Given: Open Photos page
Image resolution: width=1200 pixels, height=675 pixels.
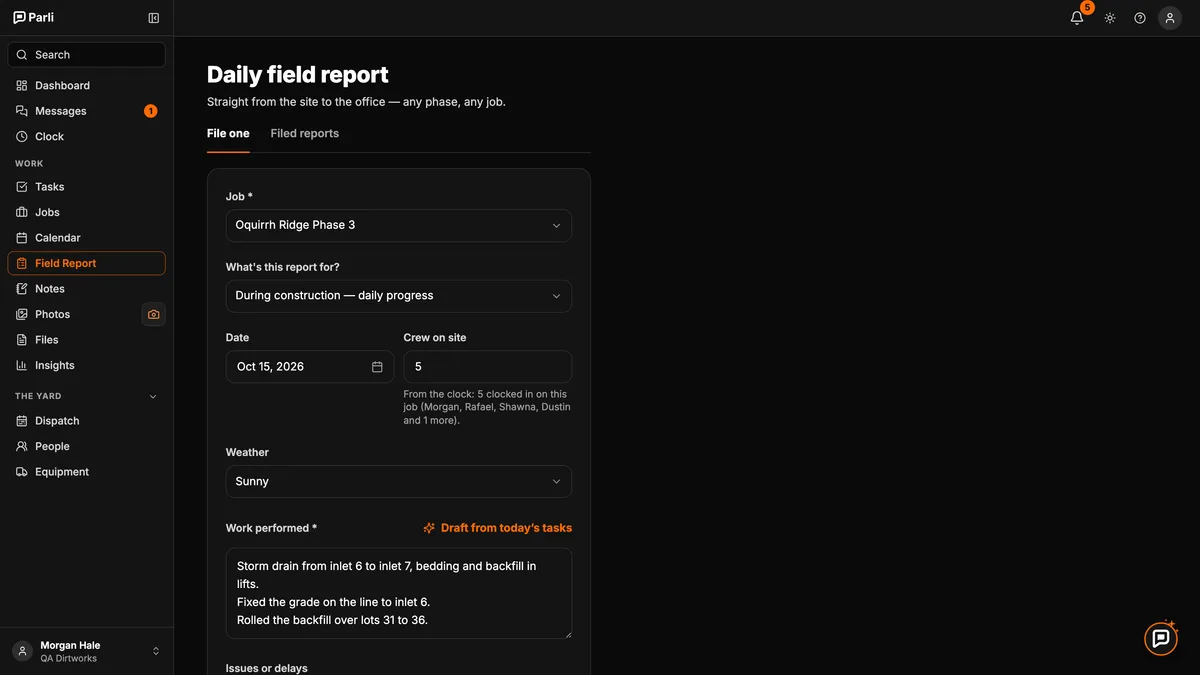Looking at the screenshot, I should pos(73,314).
